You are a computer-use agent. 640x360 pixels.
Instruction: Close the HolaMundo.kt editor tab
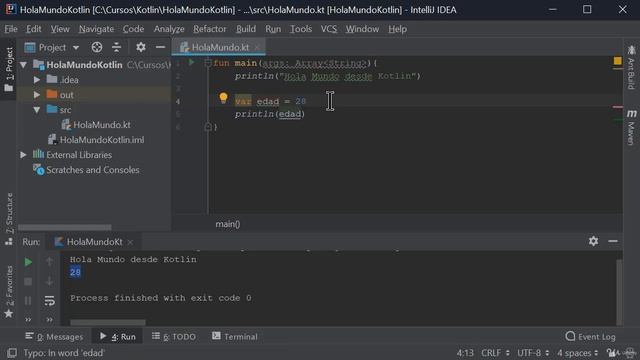pyautogui.click(x=257, y=47)
